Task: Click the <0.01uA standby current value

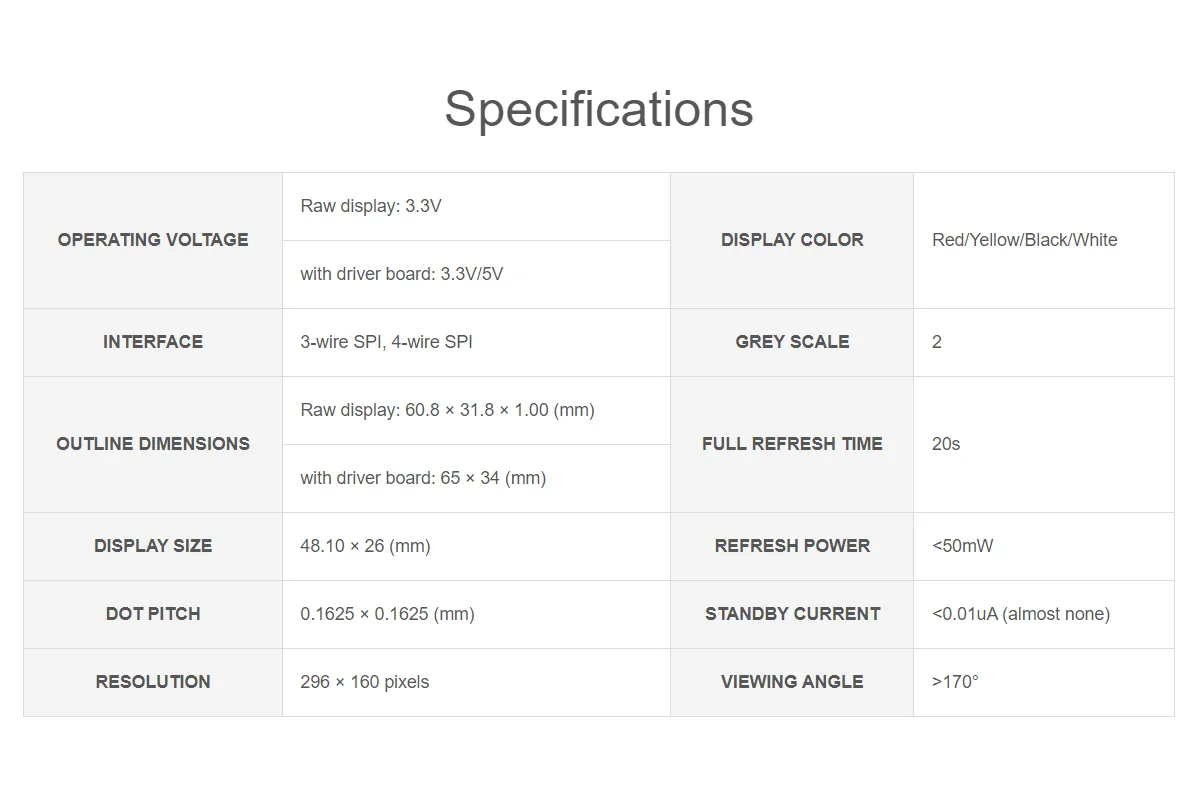Action: (x=1020, y=614)
